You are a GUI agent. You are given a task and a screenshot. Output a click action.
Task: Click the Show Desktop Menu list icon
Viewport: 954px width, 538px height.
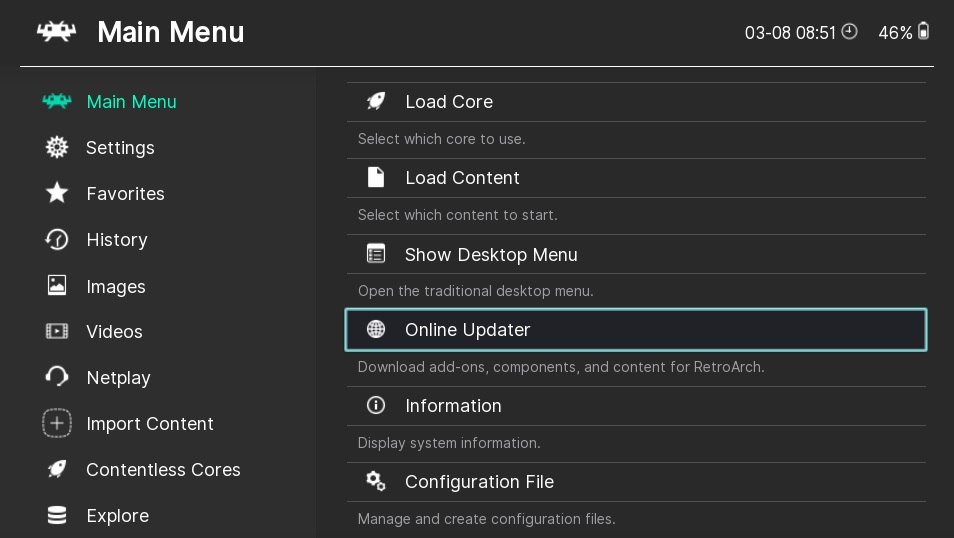(376, 253)
